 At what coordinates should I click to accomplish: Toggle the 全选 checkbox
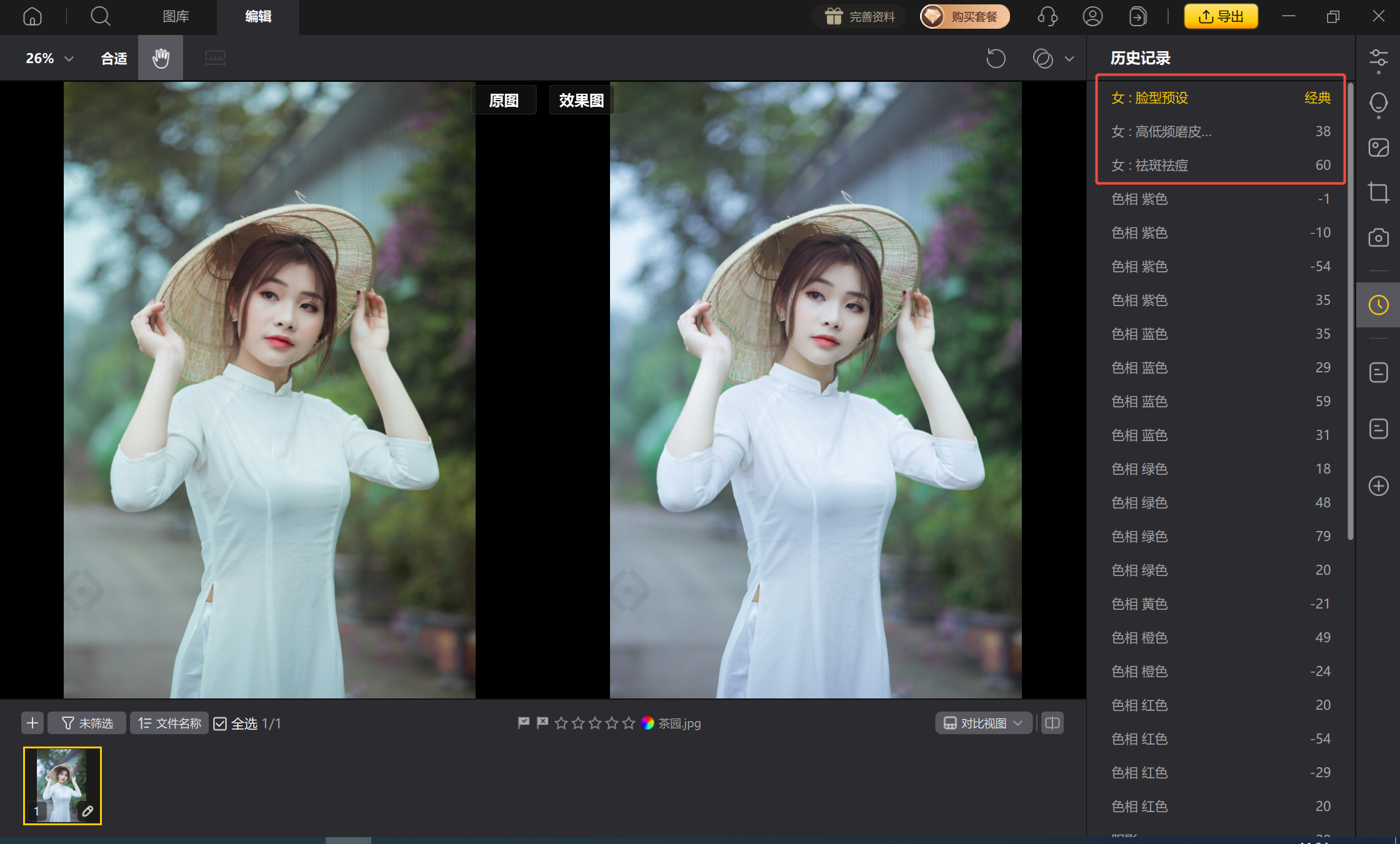tap(220, 723)
